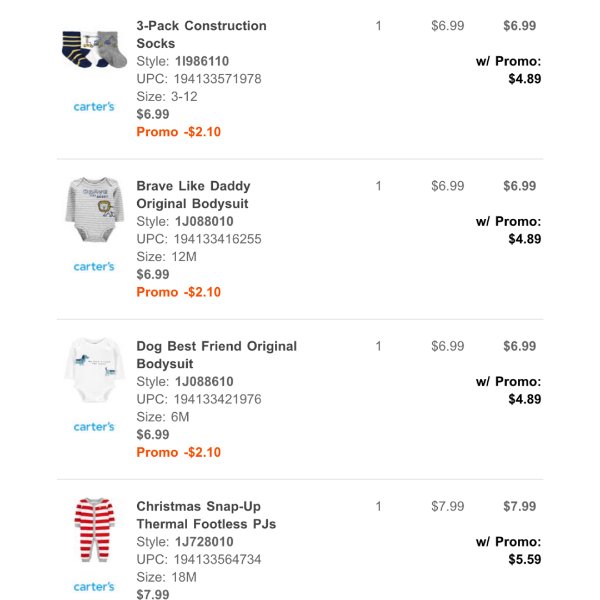600x600 pixels.
Task: Open the Dog Best Friend bodysuit image
Action: point(95,369)
